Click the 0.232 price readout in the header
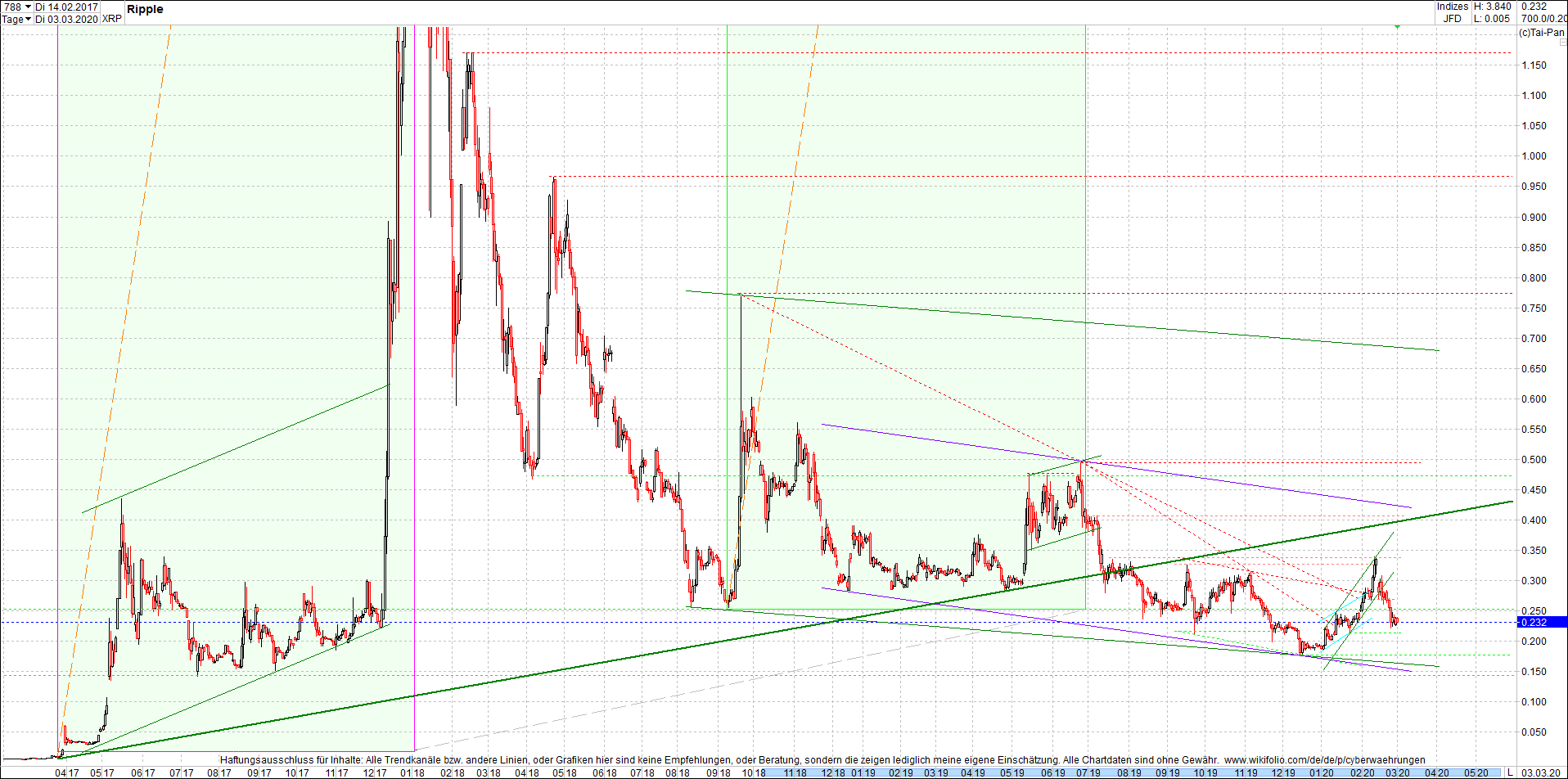Viewport: 1568px width, 779px height. tap(1535, 7)
